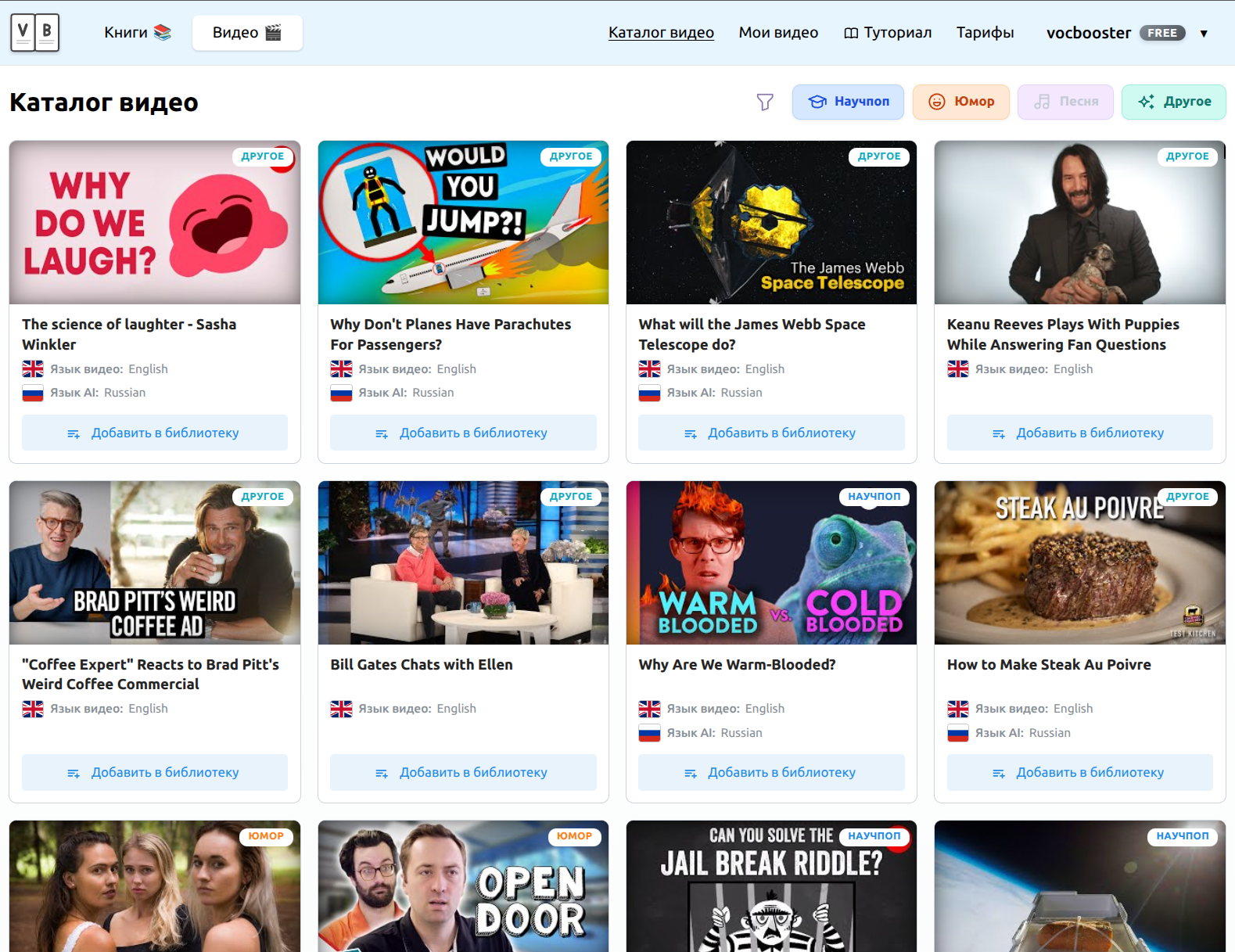This screenshot has height=952, width=1235.
Task: Click the FREE plan badge
Action: coord(1162,33)
